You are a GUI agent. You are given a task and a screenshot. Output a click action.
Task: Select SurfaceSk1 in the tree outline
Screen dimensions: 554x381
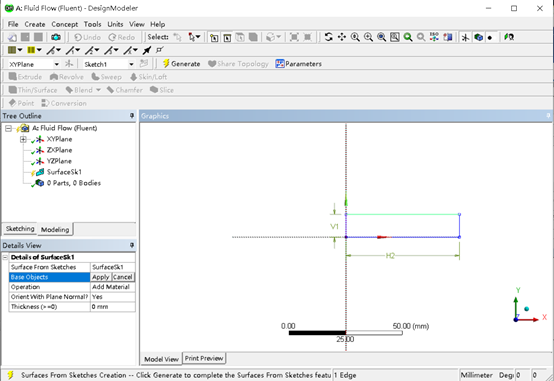tap(64, 172)
